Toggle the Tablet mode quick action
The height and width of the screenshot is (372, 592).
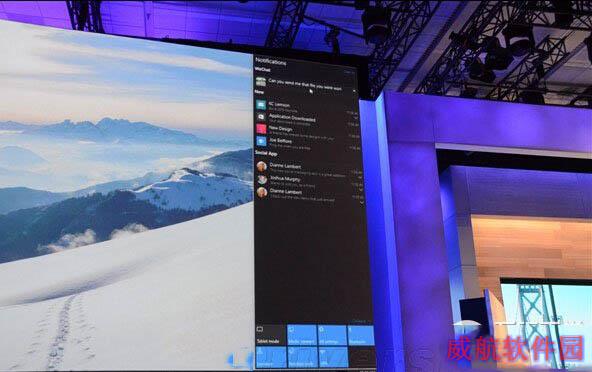270,335
